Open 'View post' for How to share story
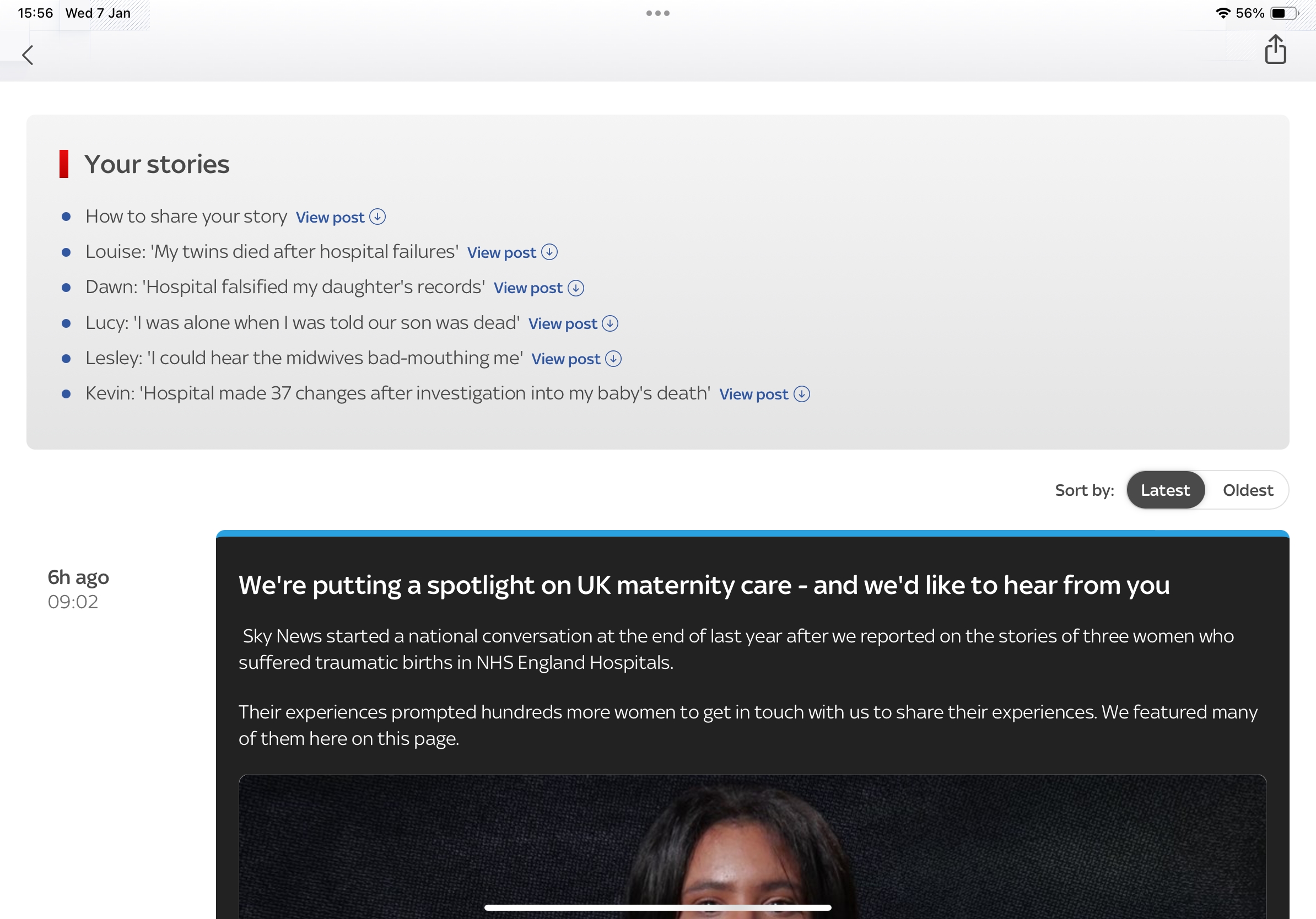Viewport: 1316px width, 919px height. click(x=330, y=218)
